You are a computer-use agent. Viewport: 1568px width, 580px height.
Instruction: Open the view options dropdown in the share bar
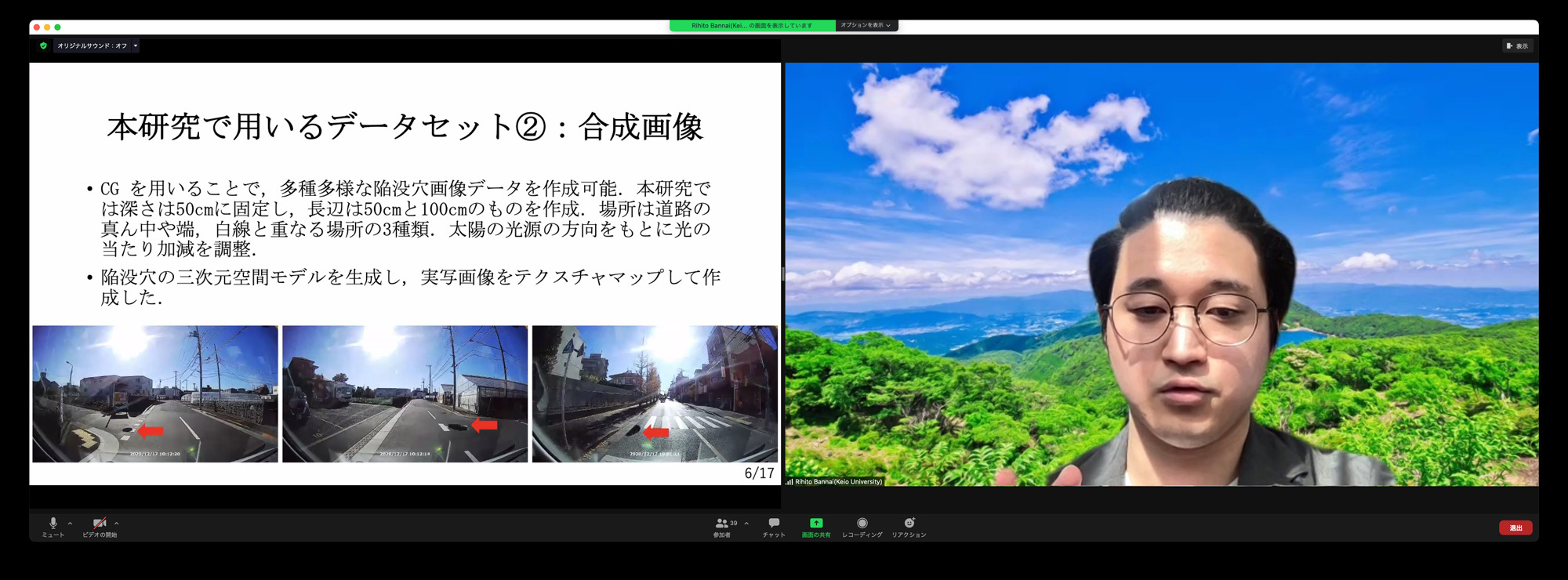[x=866, y=25]
